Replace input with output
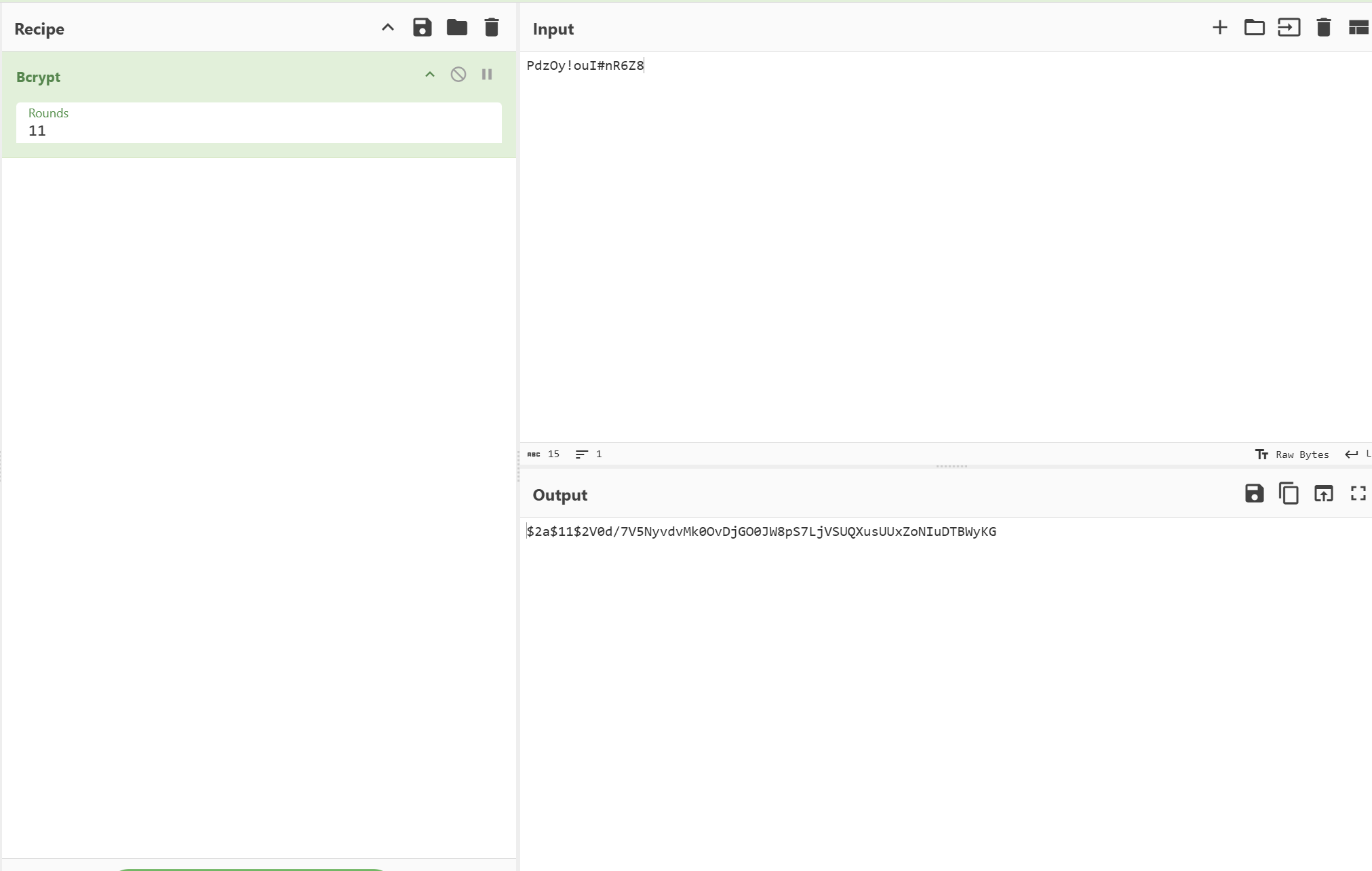The image size is (1372, 871). (x=1323, y=494)
